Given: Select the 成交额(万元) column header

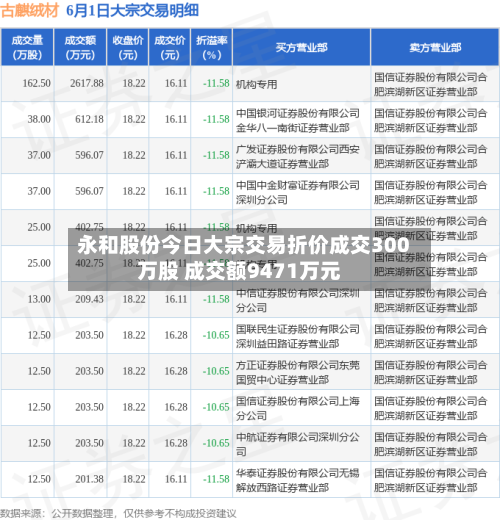Looking at the screenshot, I should click(80, 47).
